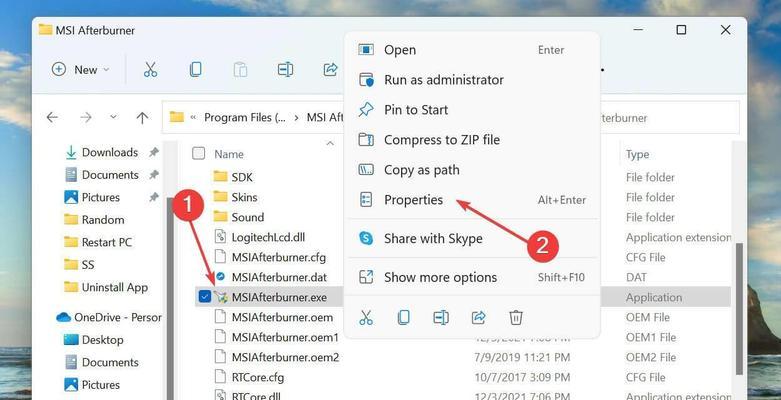Screen dimensions: 781x400
Task: Choose Compress to ZIP file
Action: 472,140
